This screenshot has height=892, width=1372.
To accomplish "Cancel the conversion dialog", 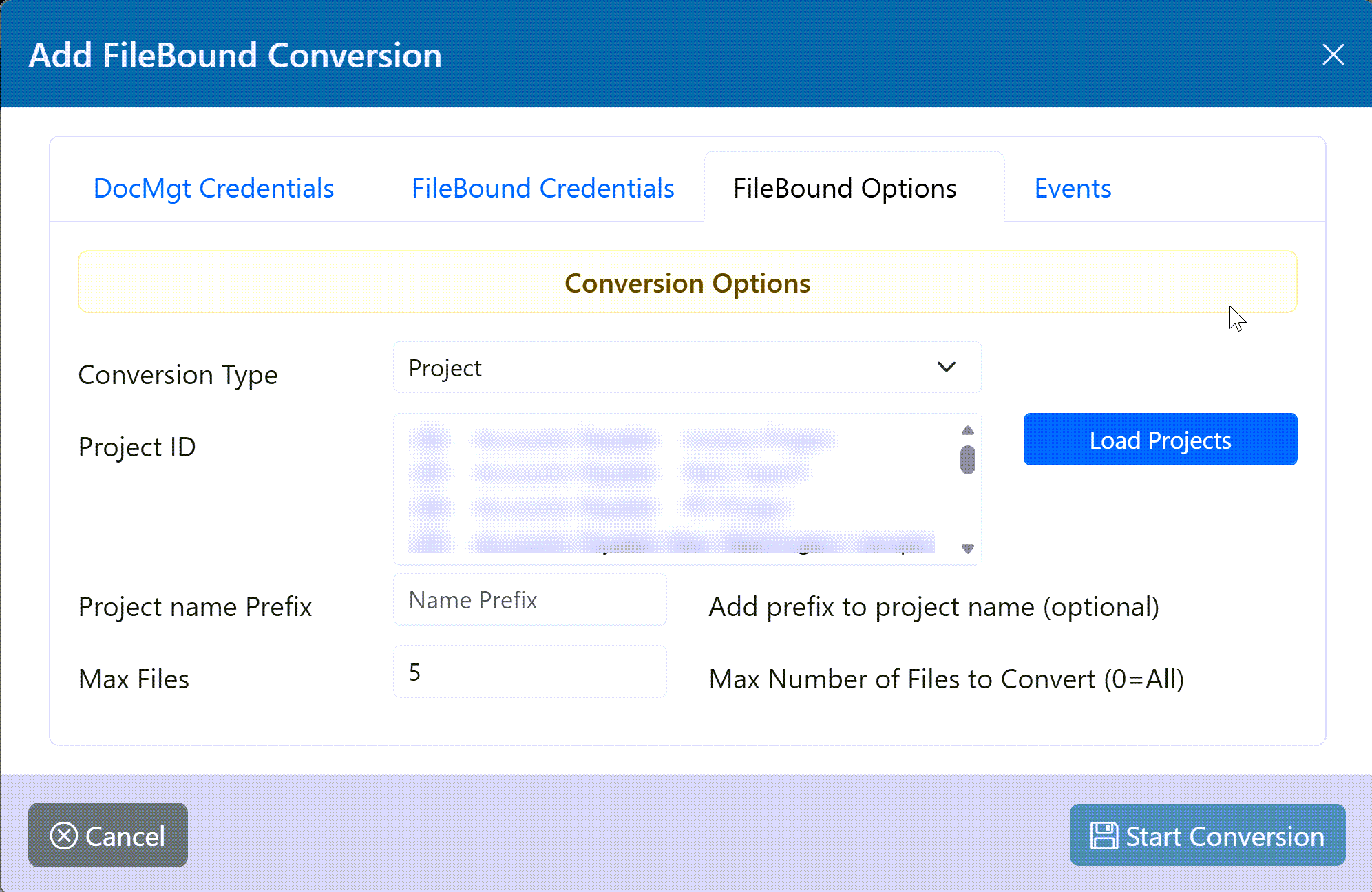I will point(108,836).
